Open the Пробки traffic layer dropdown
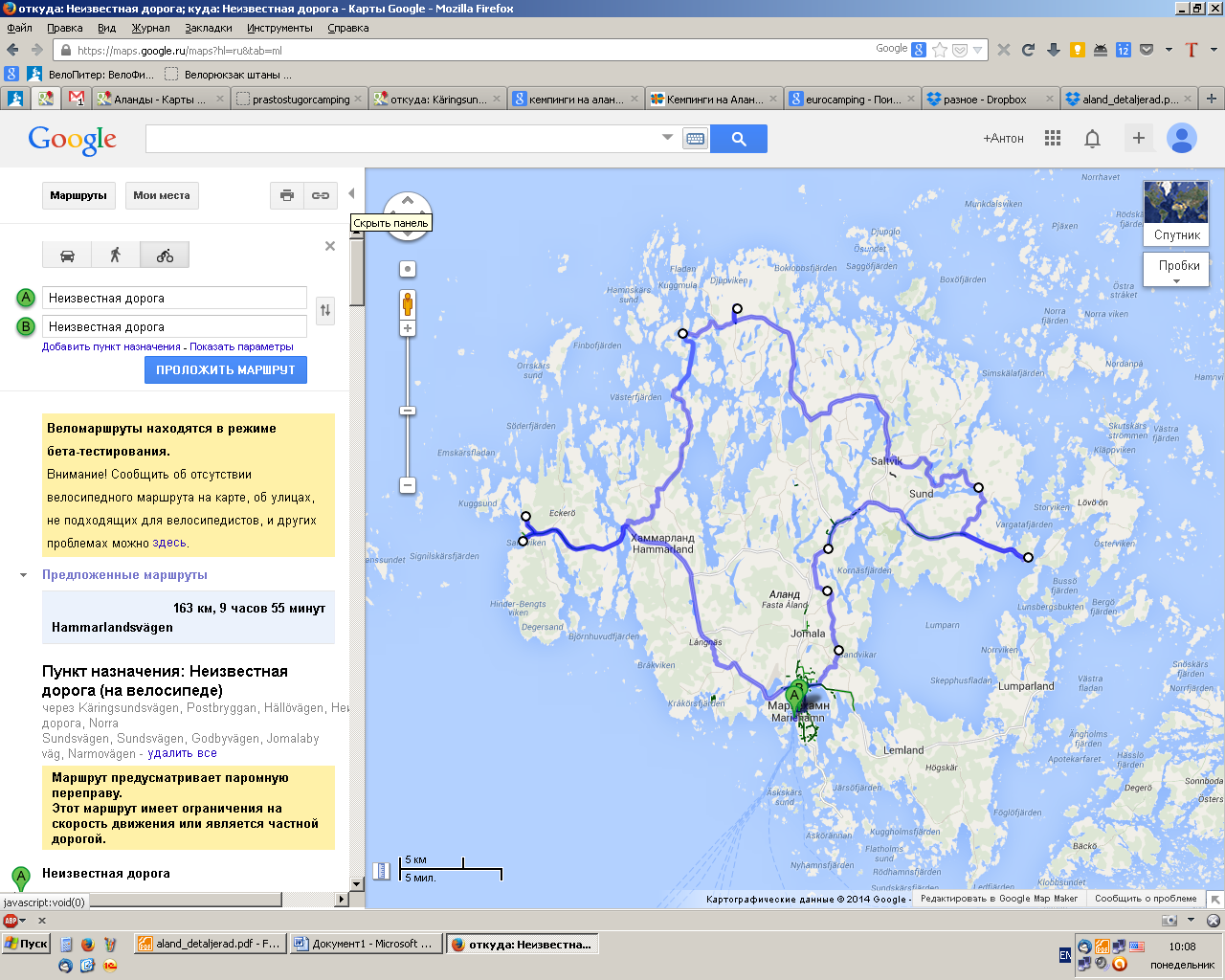 [x=1178, y=269]
